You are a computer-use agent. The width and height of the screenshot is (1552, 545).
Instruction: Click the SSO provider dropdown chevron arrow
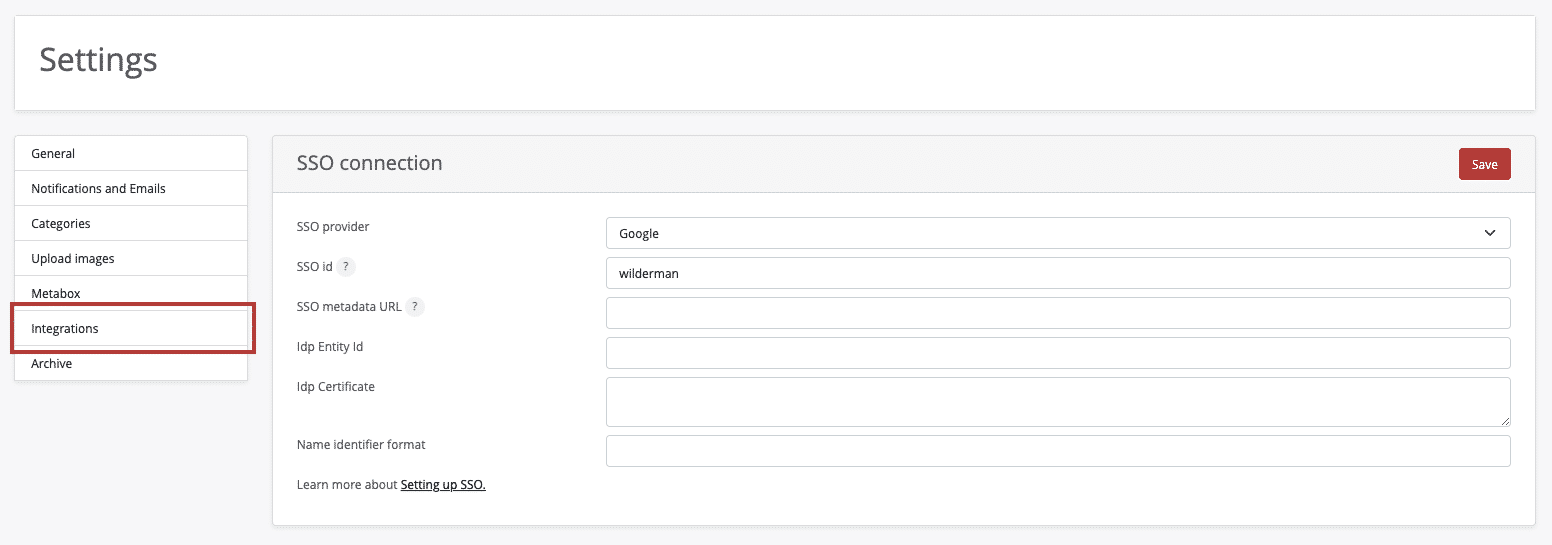coord(1490,233)
